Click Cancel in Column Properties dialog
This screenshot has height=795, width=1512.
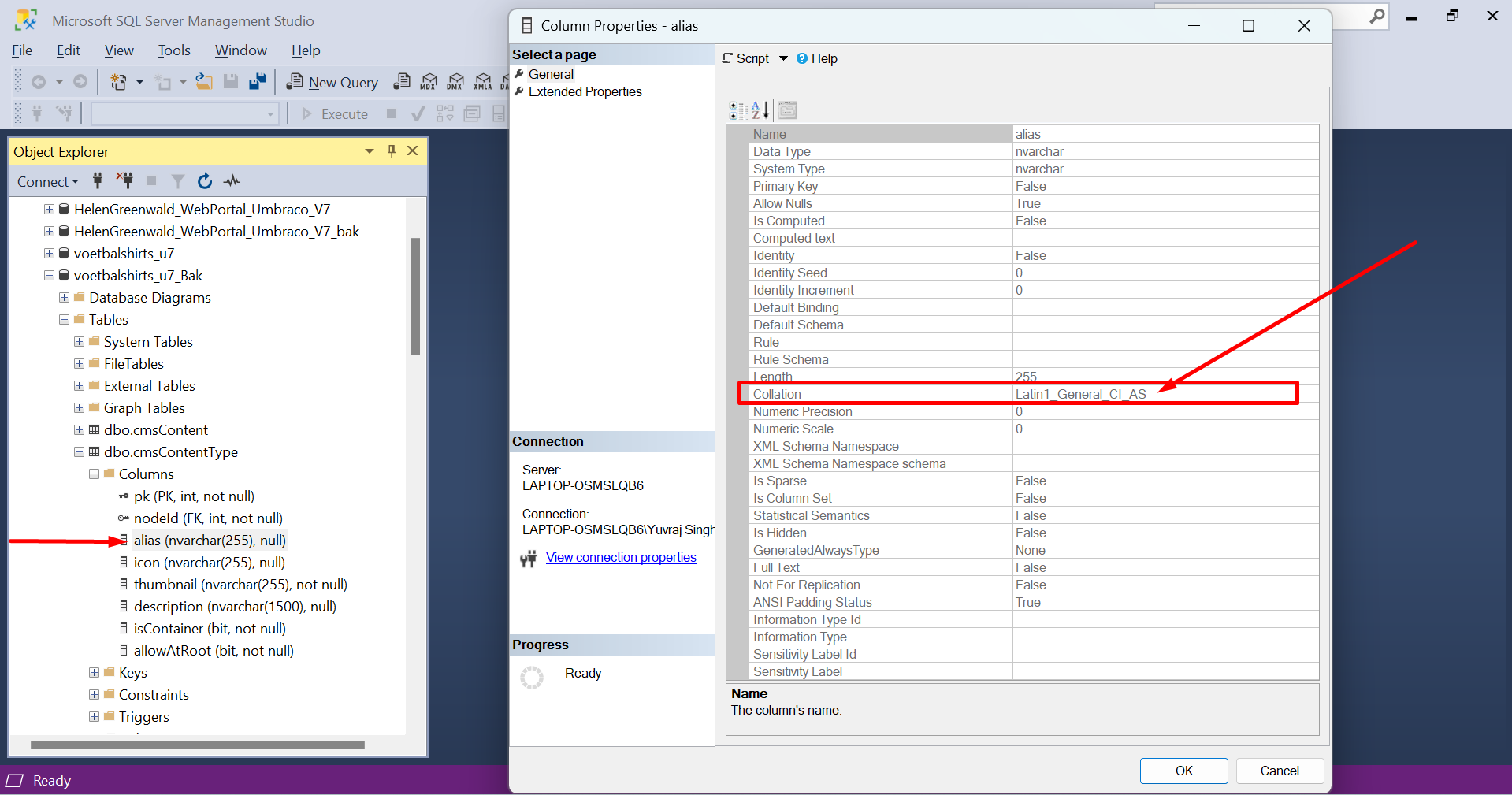click(x=1280, y=771)
